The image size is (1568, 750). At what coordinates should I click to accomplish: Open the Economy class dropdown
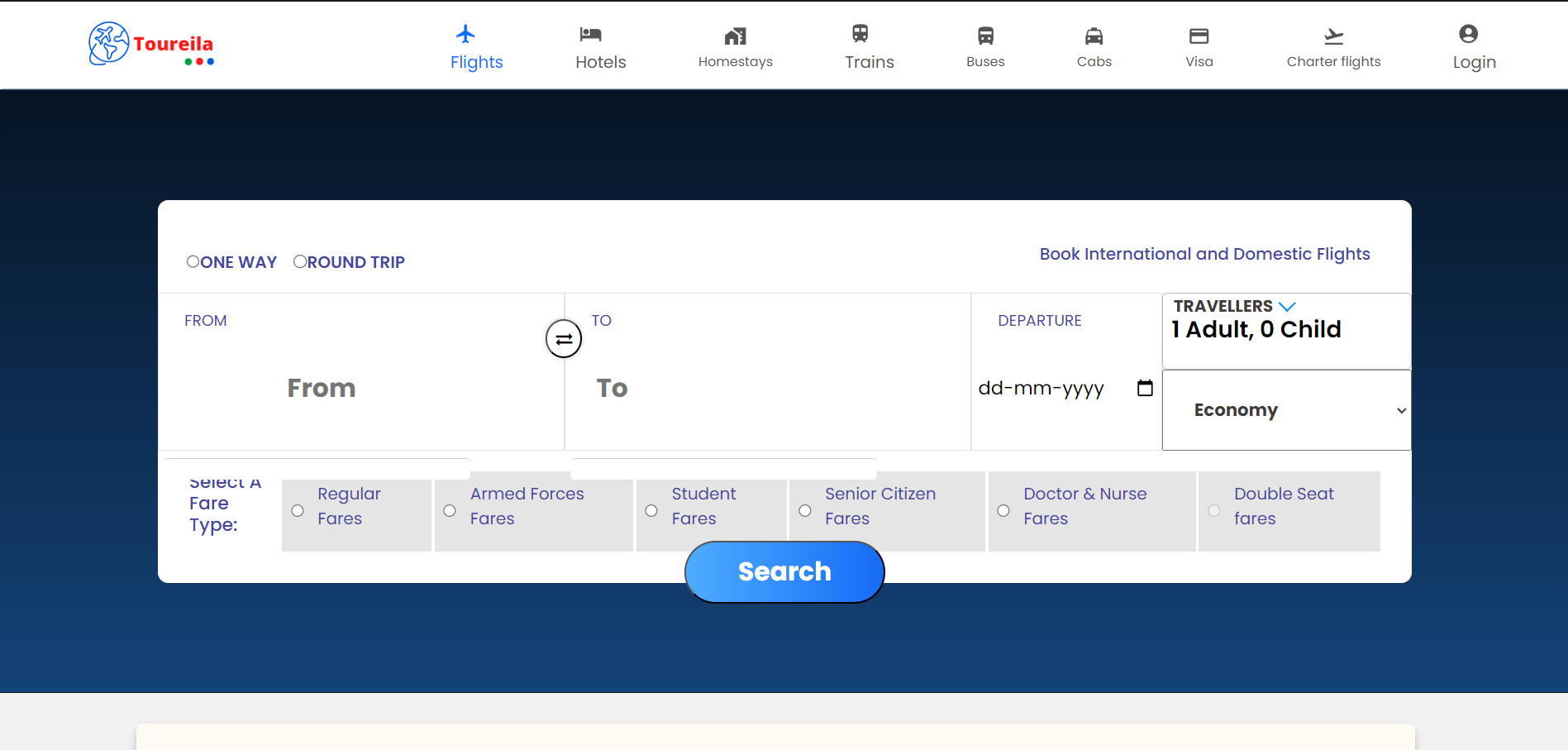tap(1286, 410)
